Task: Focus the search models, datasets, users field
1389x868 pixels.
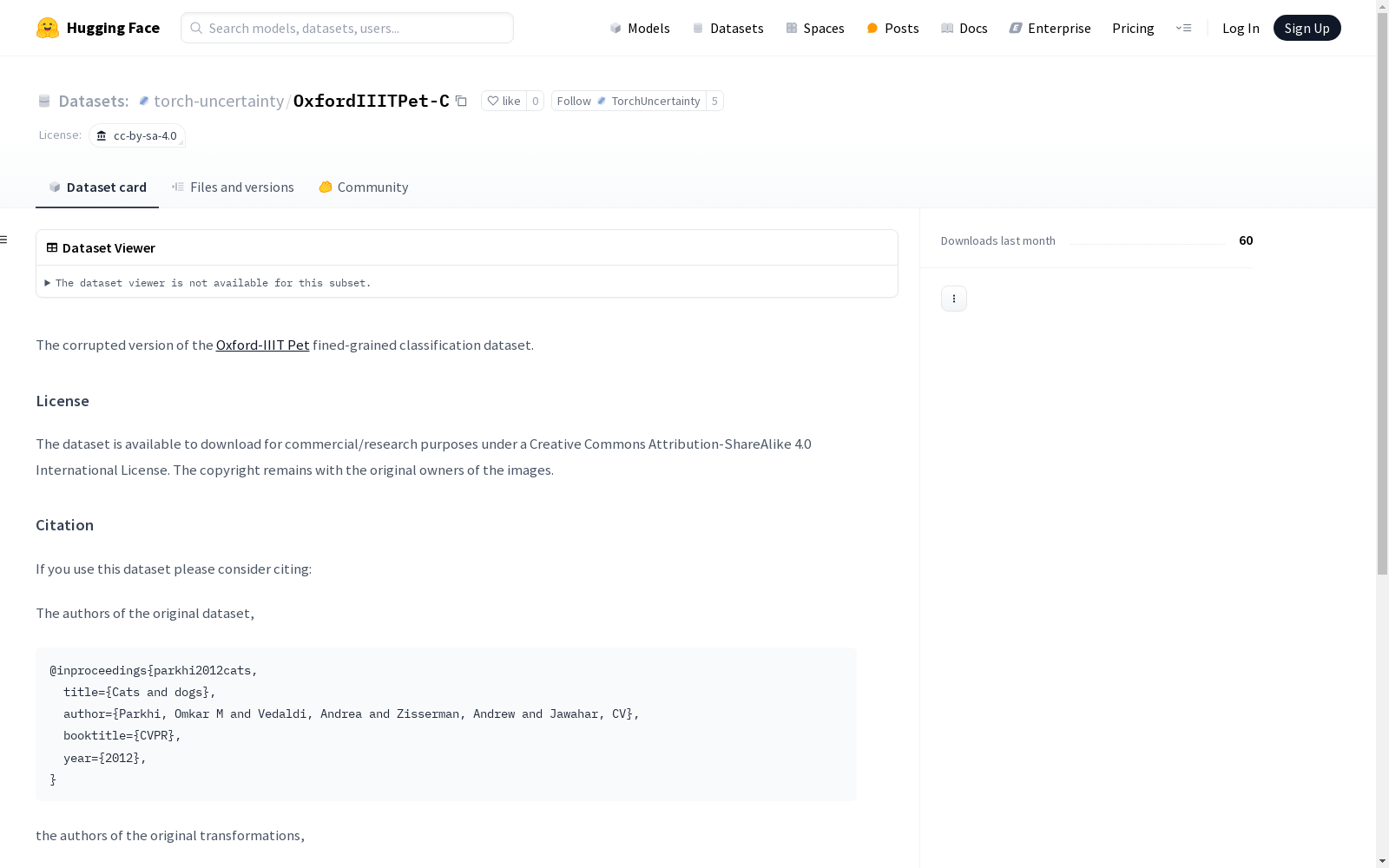Action: [347, 28]
